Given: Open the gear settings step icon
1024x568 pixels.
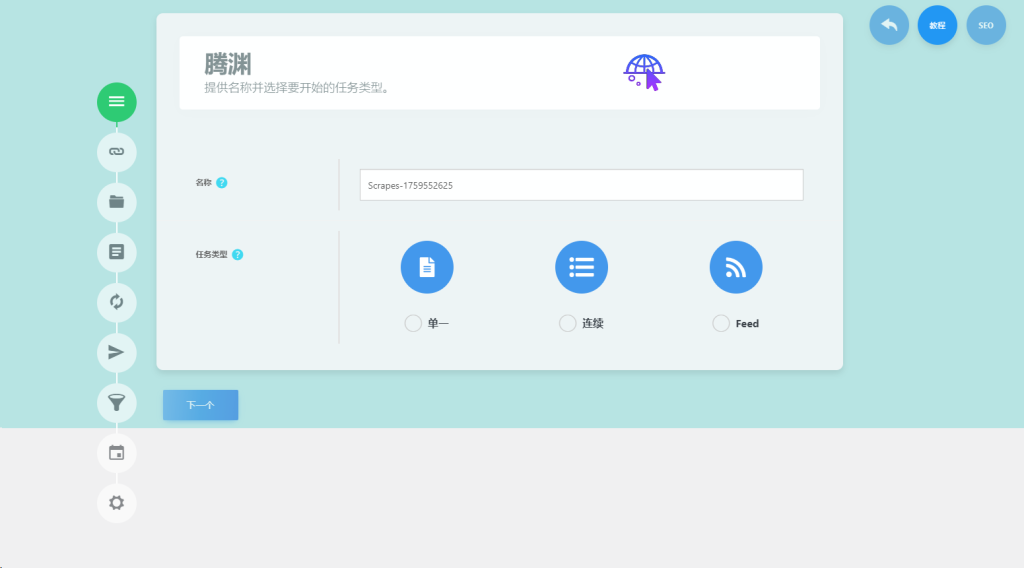Looking at the screenshot, I should click(x=116, y=503).
